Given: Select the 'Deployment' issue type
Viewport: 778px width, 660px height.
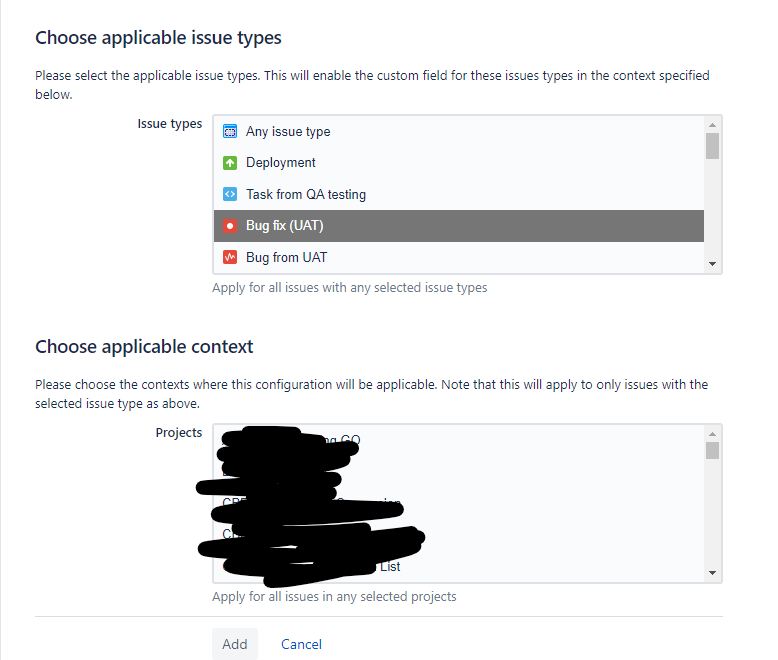Looking at the screenshot, I should (458, 163).
